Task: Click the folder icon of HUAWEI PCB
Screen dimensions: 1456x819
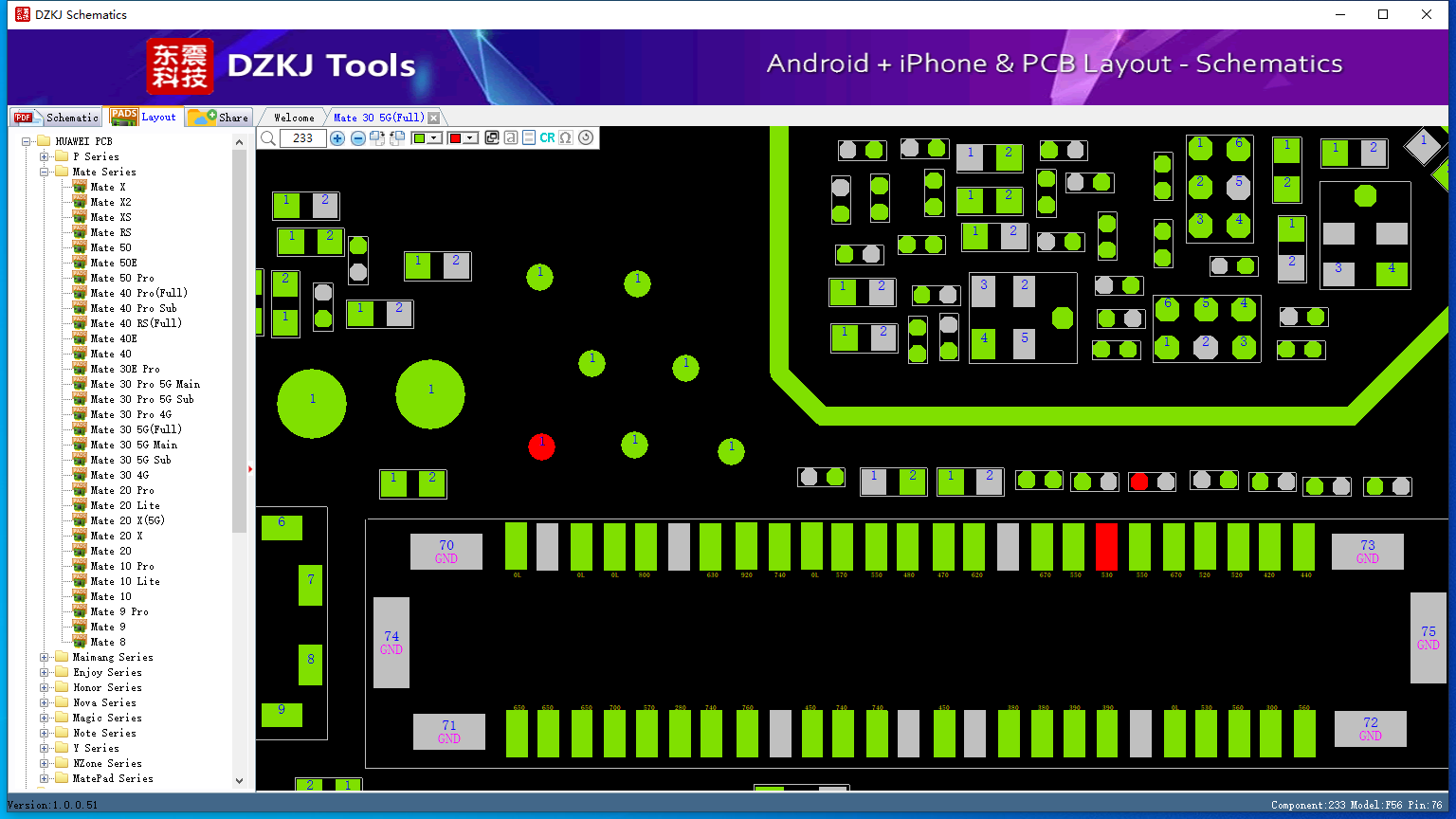Action: click(43, 141)
